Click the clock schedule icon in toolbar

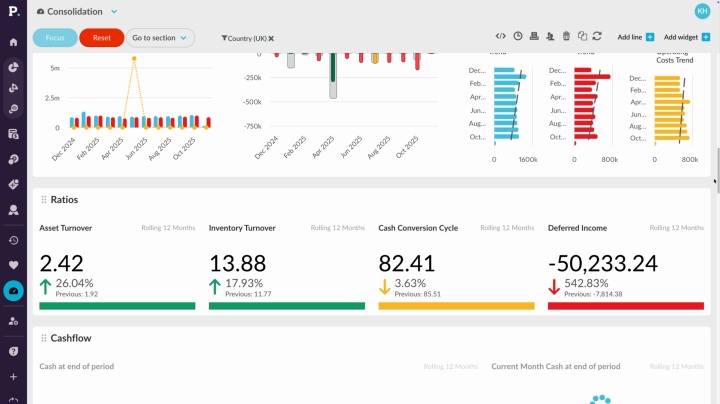pos(518,37)
